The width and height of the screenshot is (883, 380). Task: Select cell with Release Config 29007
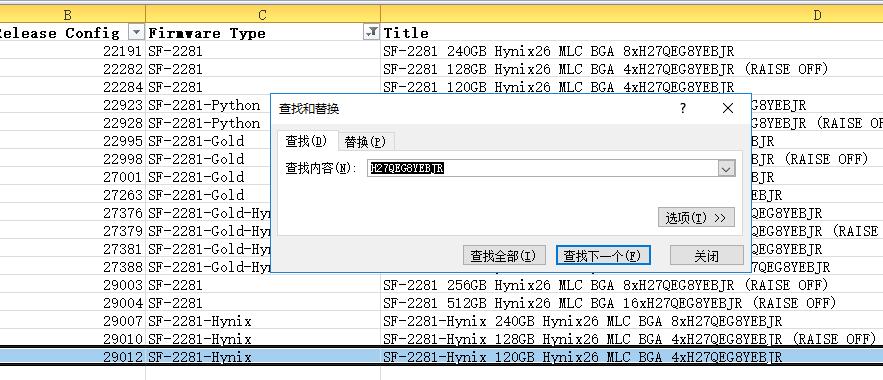click(x=73, y=321)
